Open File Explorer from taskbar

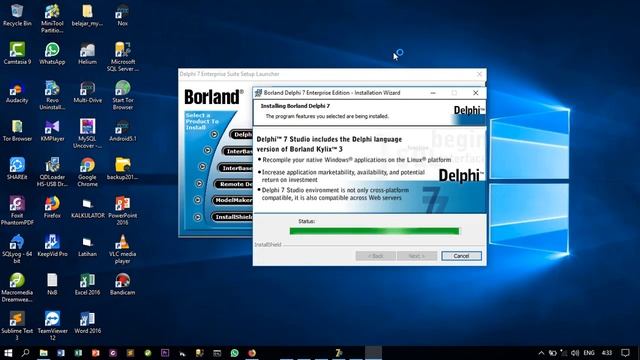coord(44,353)
